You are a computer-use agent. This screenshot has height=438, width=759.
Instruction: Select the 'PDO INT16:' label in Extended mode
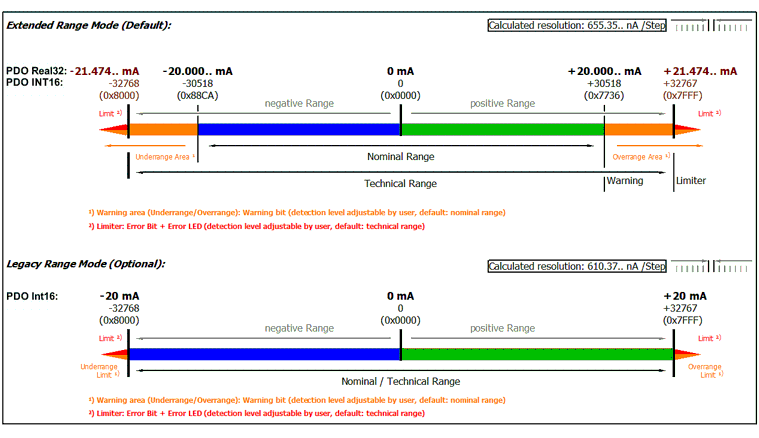coord(34,82)
